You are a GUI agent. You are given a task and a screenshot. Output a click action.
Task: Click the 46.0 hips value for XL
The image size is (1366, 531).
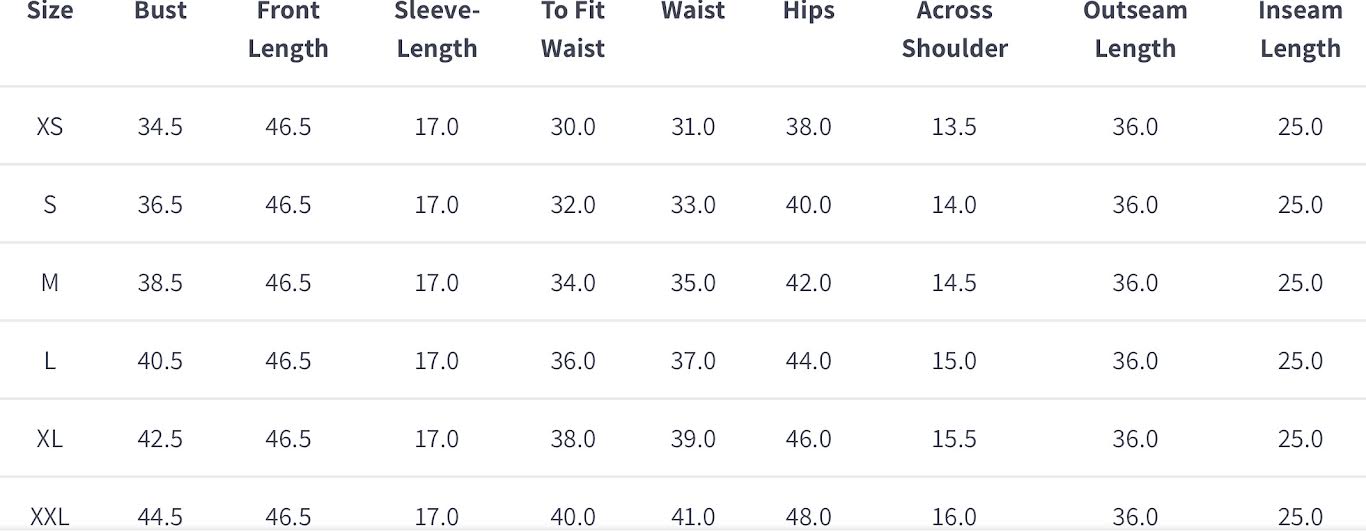tap(808, 439)
